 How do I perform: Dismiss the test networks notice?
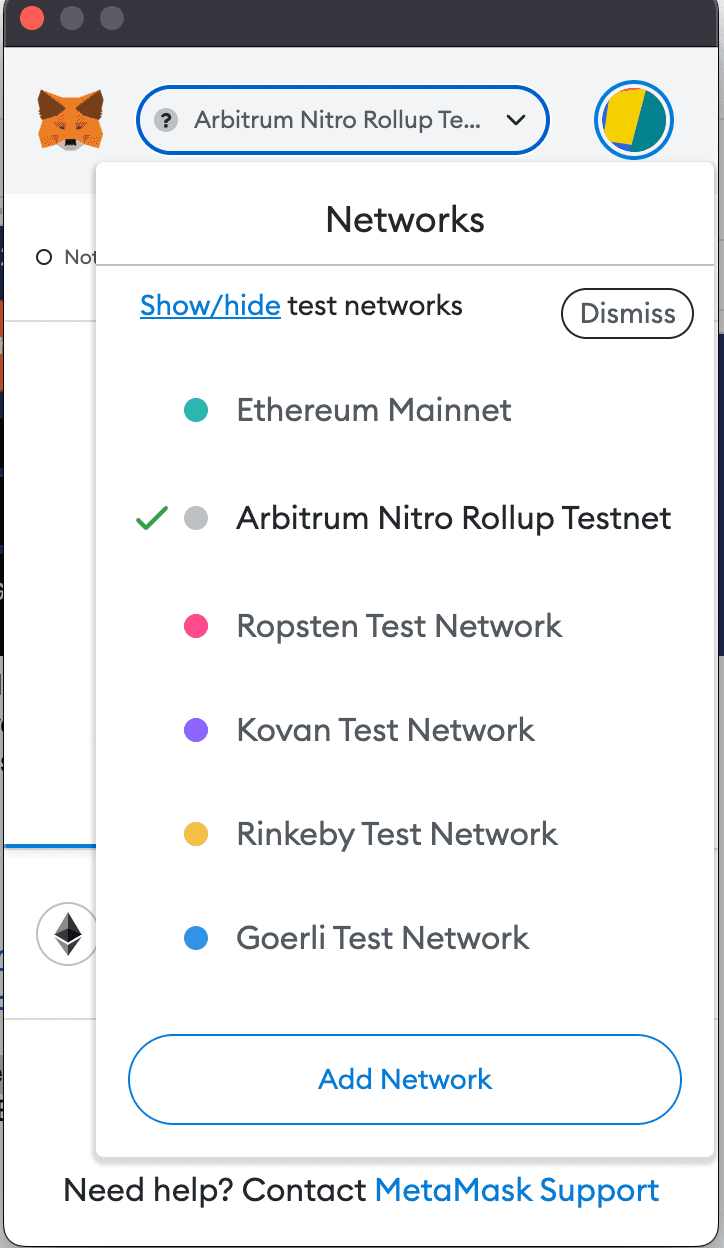[627, 313]
